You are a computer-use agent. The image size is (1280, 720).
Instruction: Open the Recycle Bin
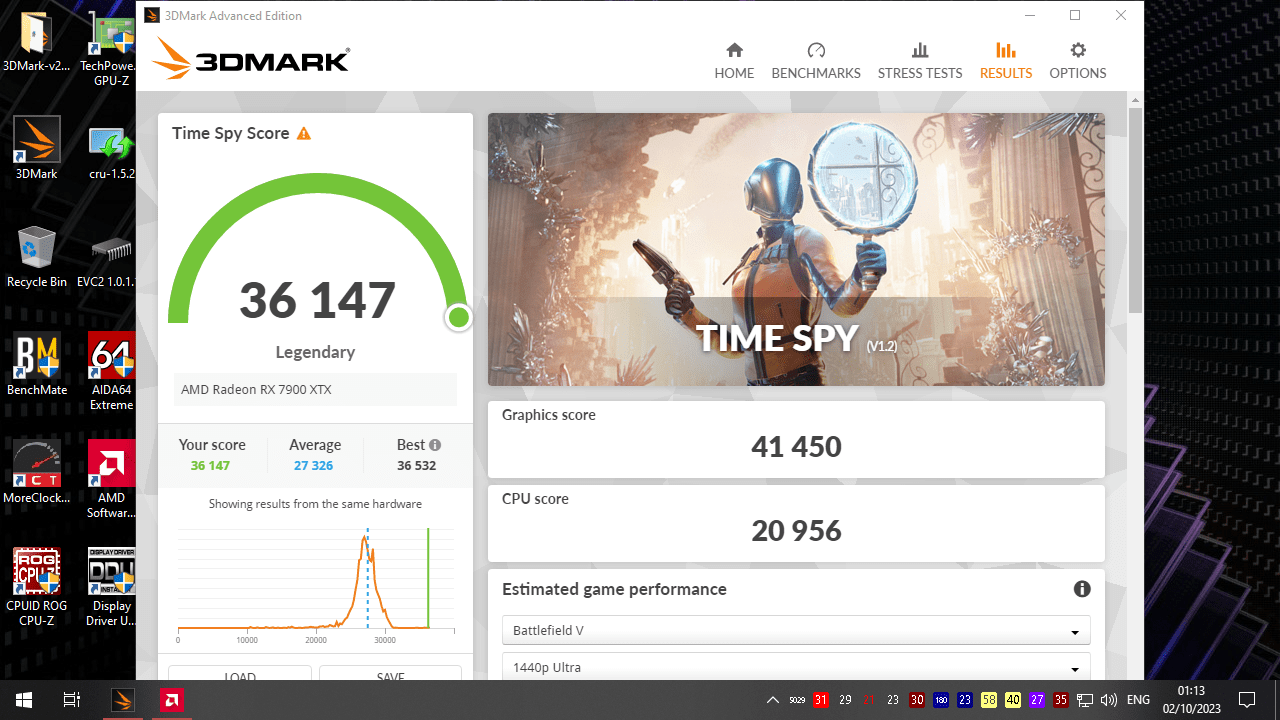37,256
